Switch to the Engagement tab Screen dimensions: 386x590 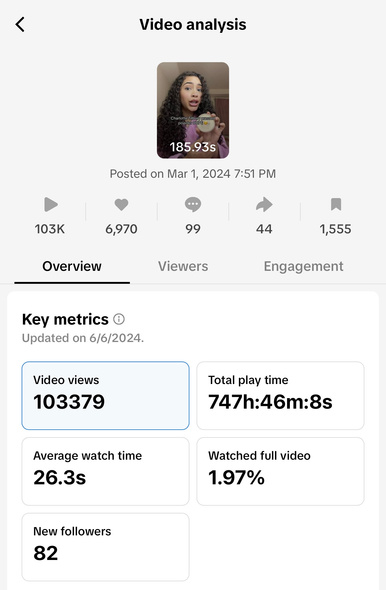click(x=303, y=266)
